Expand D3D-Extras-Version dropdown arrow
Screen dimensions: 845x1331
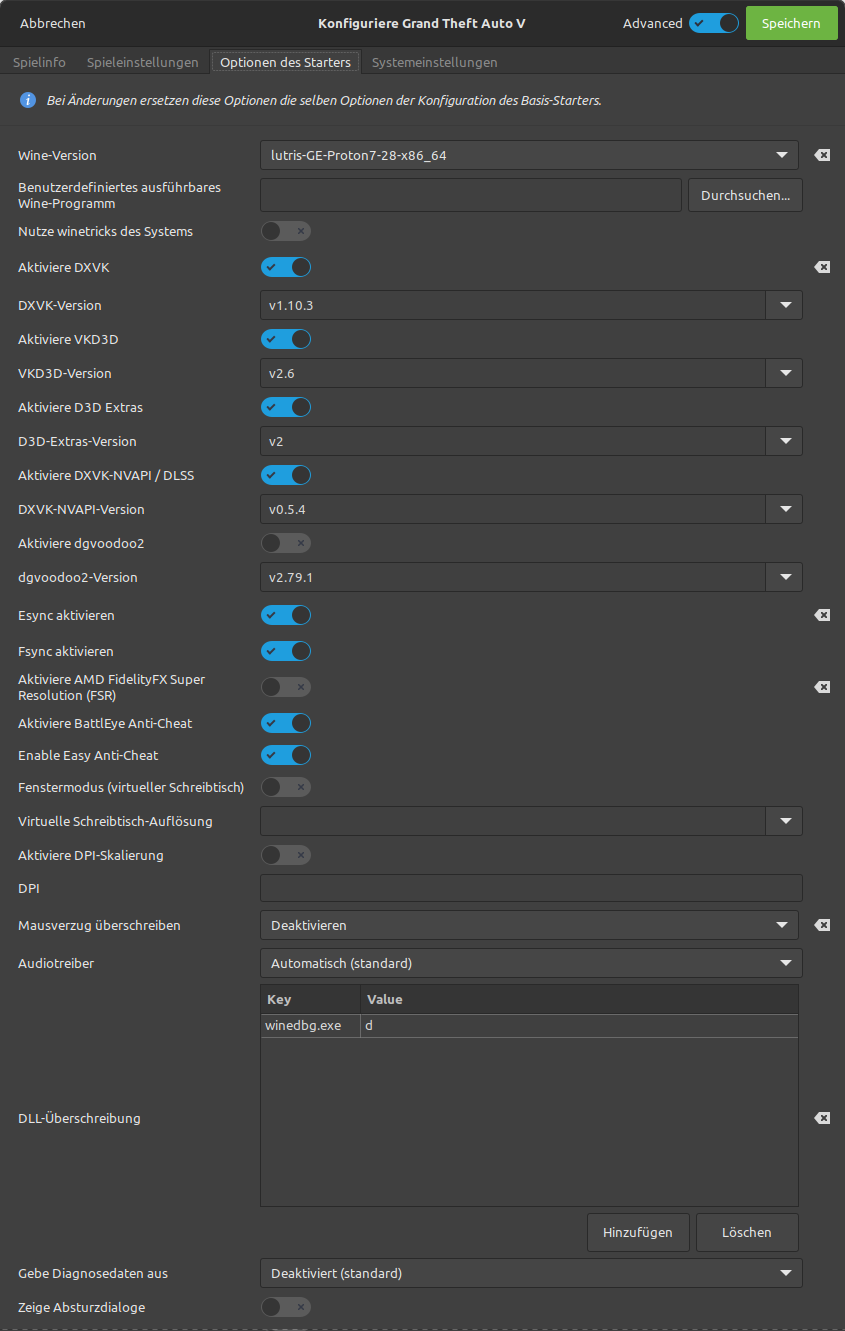pos(784,441)
